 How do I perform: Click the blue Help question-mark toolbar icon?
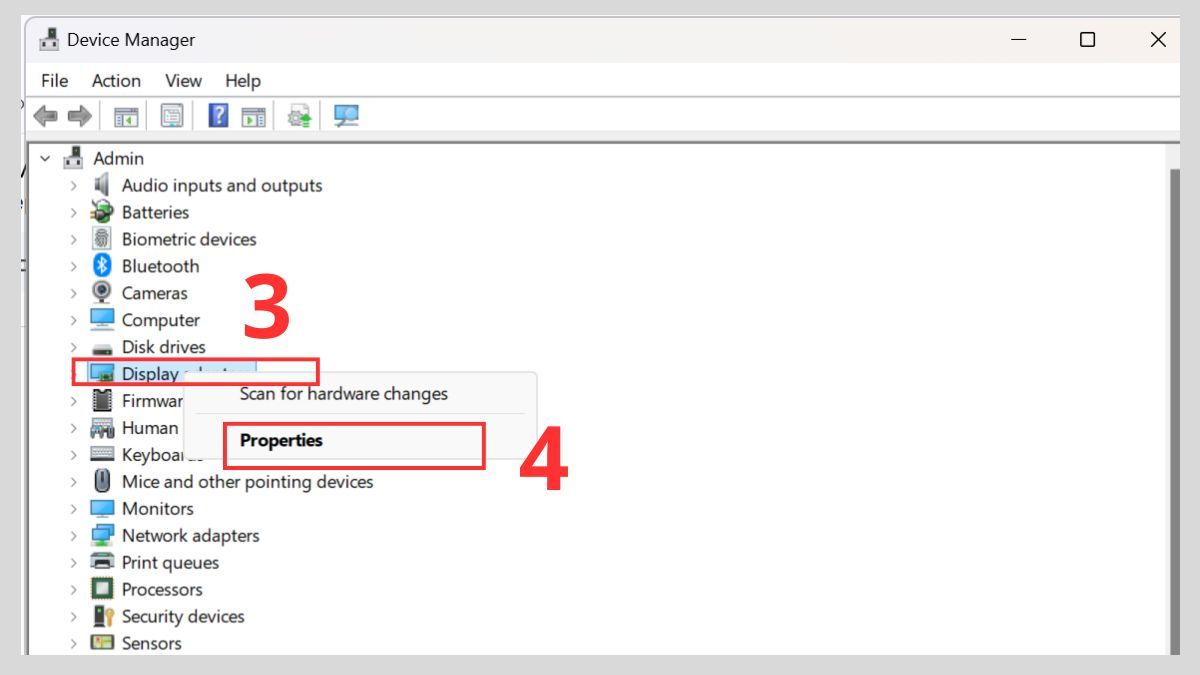[218, 116]
